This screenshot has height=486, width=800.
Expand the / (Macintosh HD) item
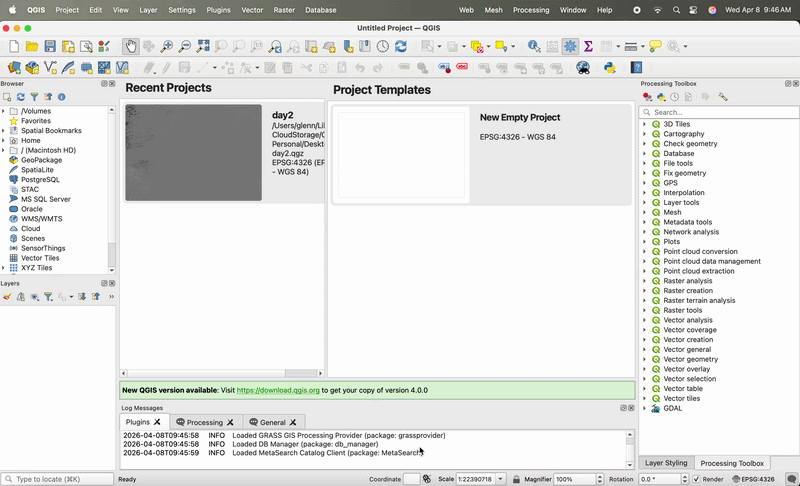point(4,150)
